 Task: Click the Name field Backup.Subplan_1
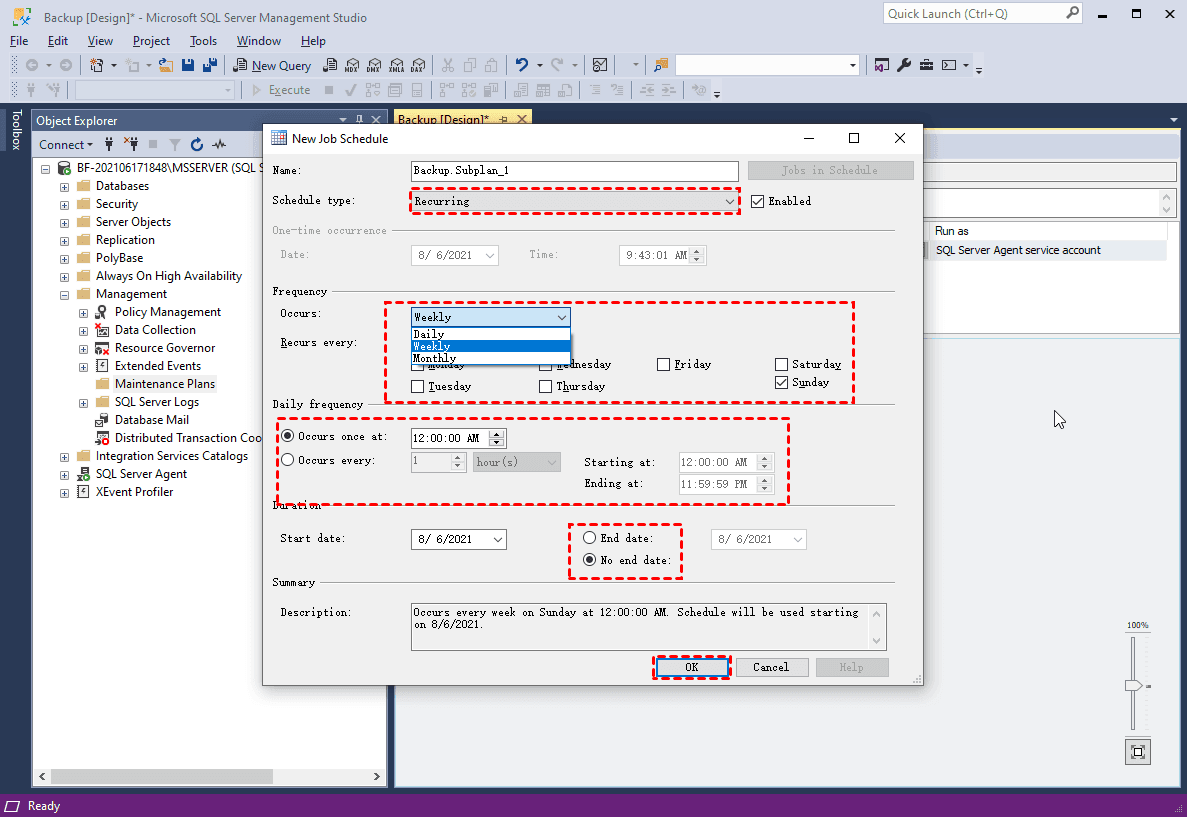[x=575, y=170]
